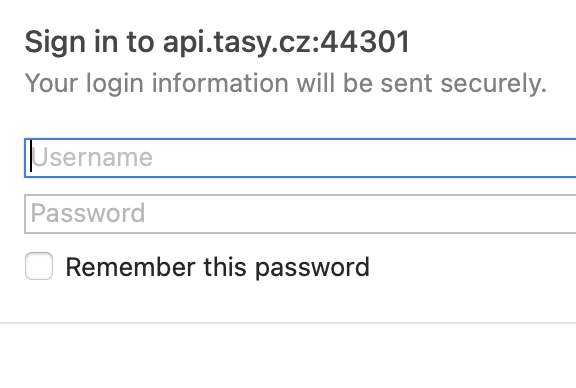Click into the Password field
The image size is (576, 388).
(300, 214)
